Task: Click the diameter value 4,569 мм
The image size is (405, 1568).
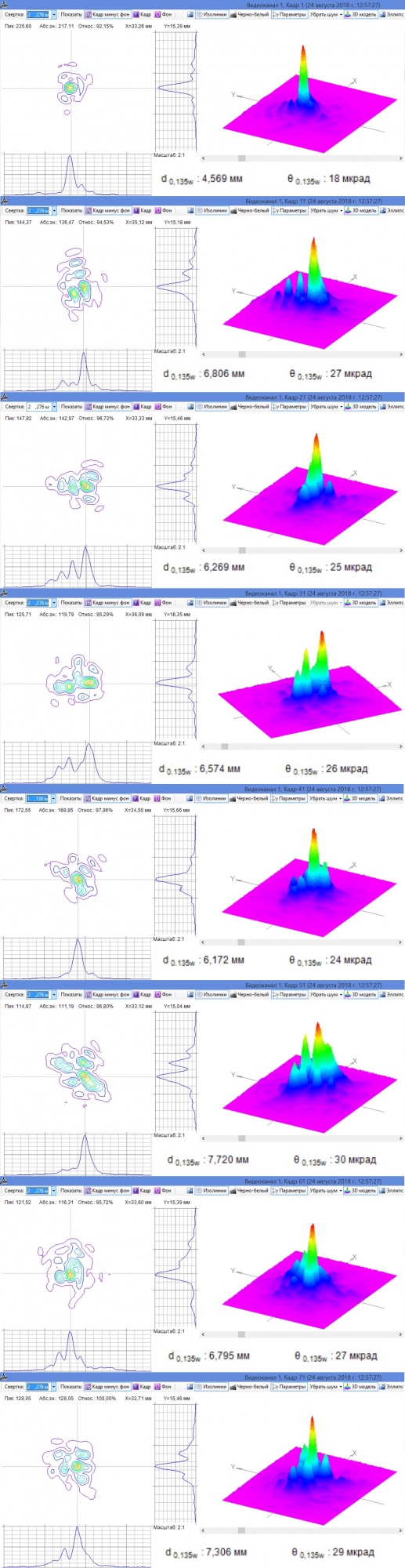Action: pyautogui.click(x=222, y=179)
